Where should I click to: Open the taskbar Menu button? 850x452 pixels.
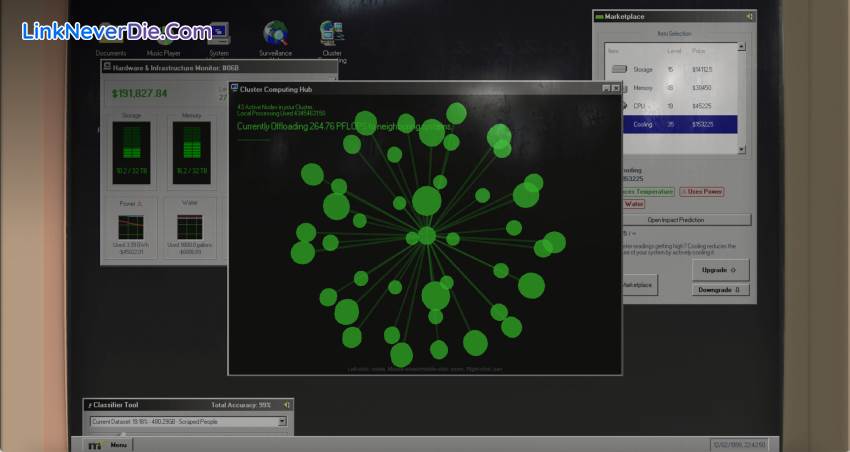click(x=112, y=444)
